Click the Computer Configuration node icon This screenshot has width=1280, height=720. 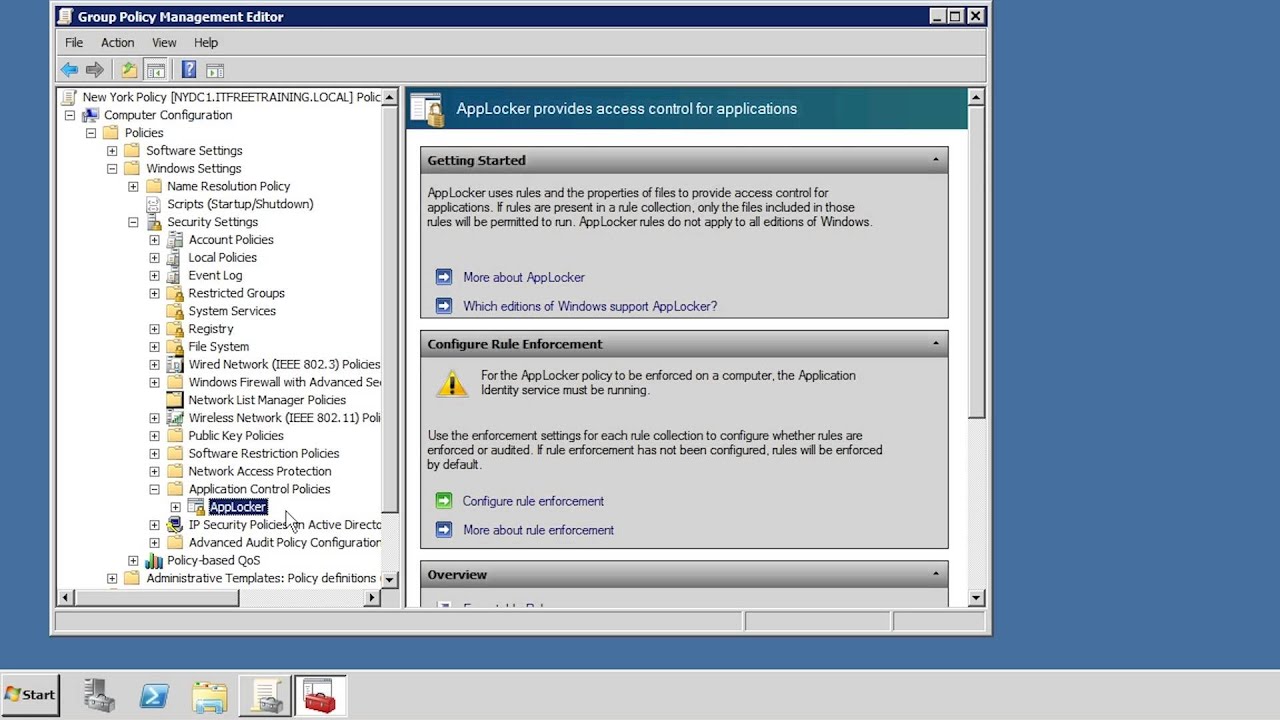click(x=90, y=115)
